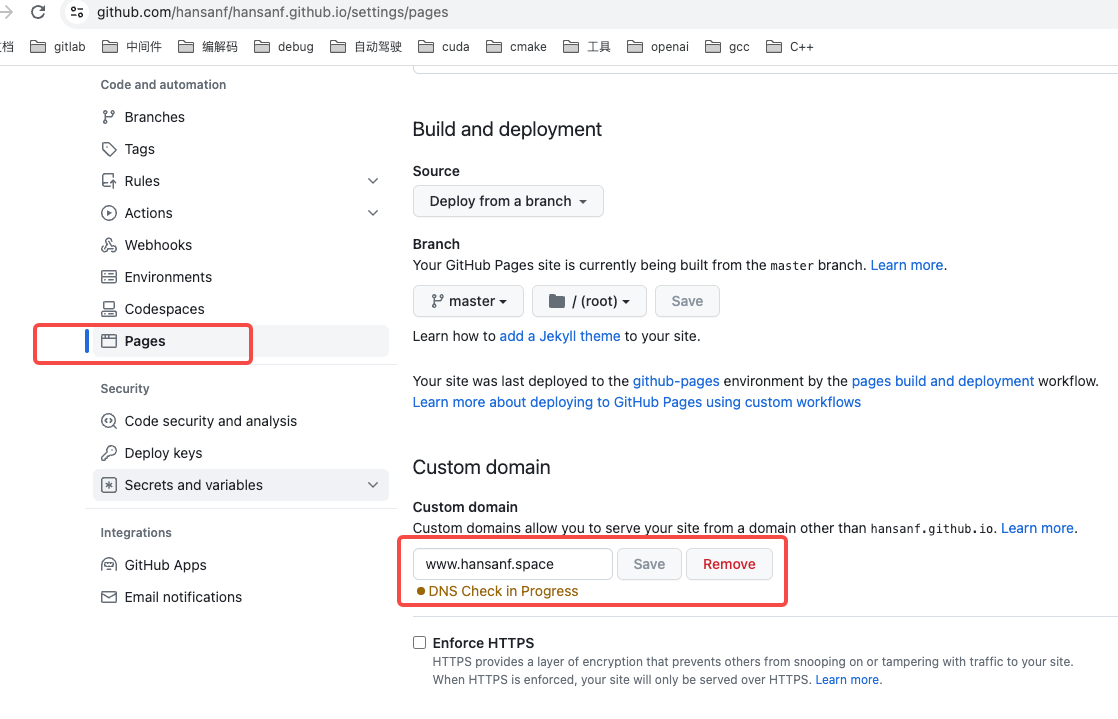Click DNS Check in Progress status text

pyautogui.click(x=503, y=591)
